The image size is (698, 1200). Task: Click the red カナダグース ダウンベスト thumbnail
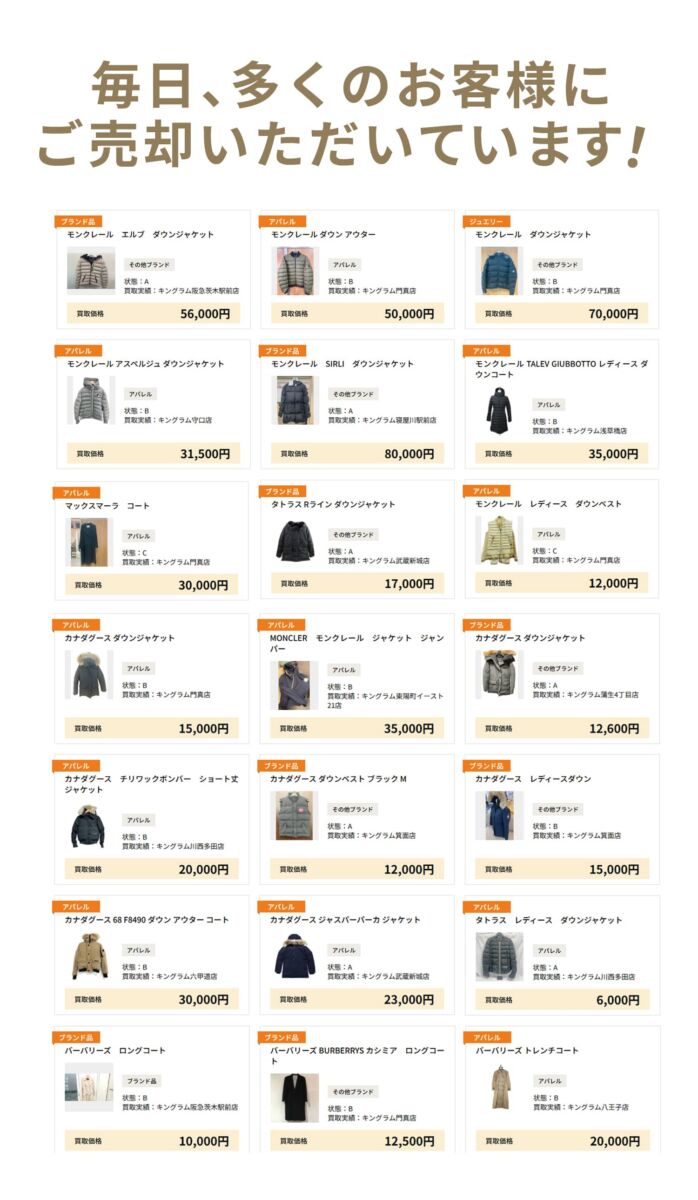[294, 815]
